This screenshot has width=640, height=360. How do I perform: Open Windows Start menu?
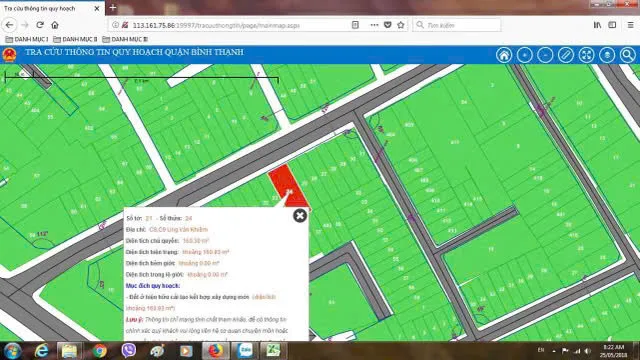pyautogui.click(x=12, y=351)
